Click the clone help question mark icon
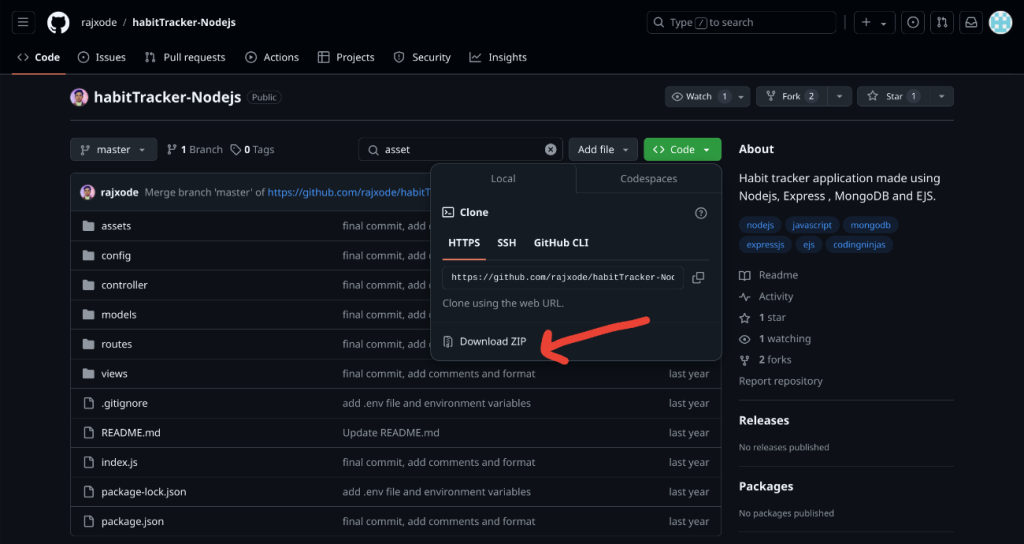 pyautogui.click(x=701, y=213)
